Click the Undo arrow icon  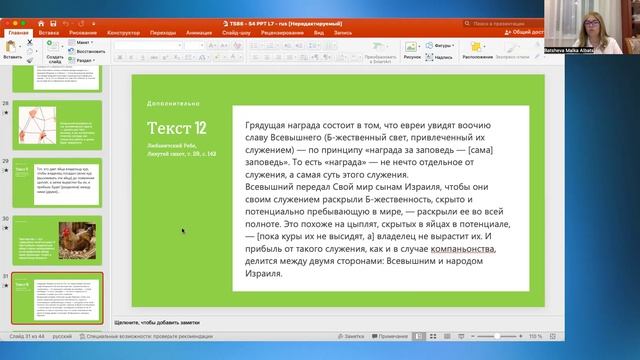(x=66, y=24)
